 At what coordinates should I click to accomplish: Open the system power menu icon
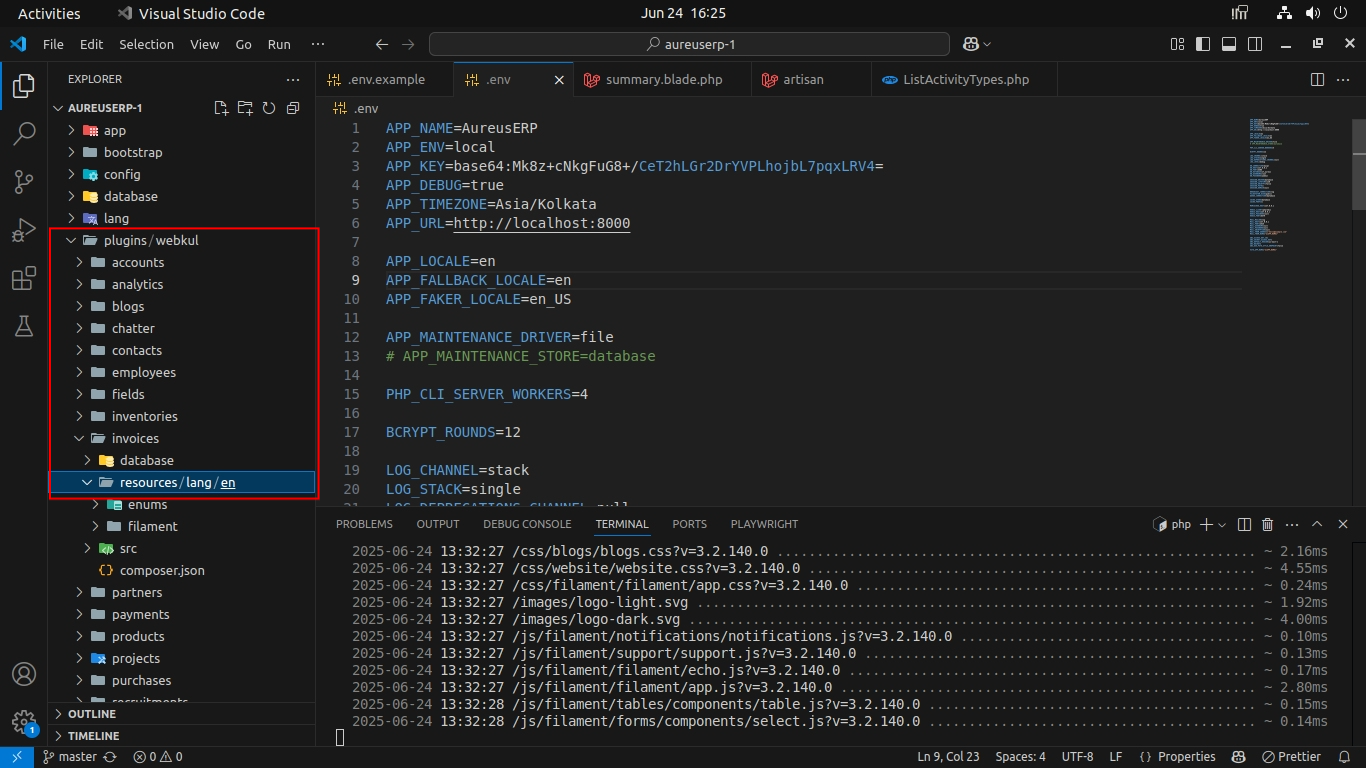pos(1340,13)
